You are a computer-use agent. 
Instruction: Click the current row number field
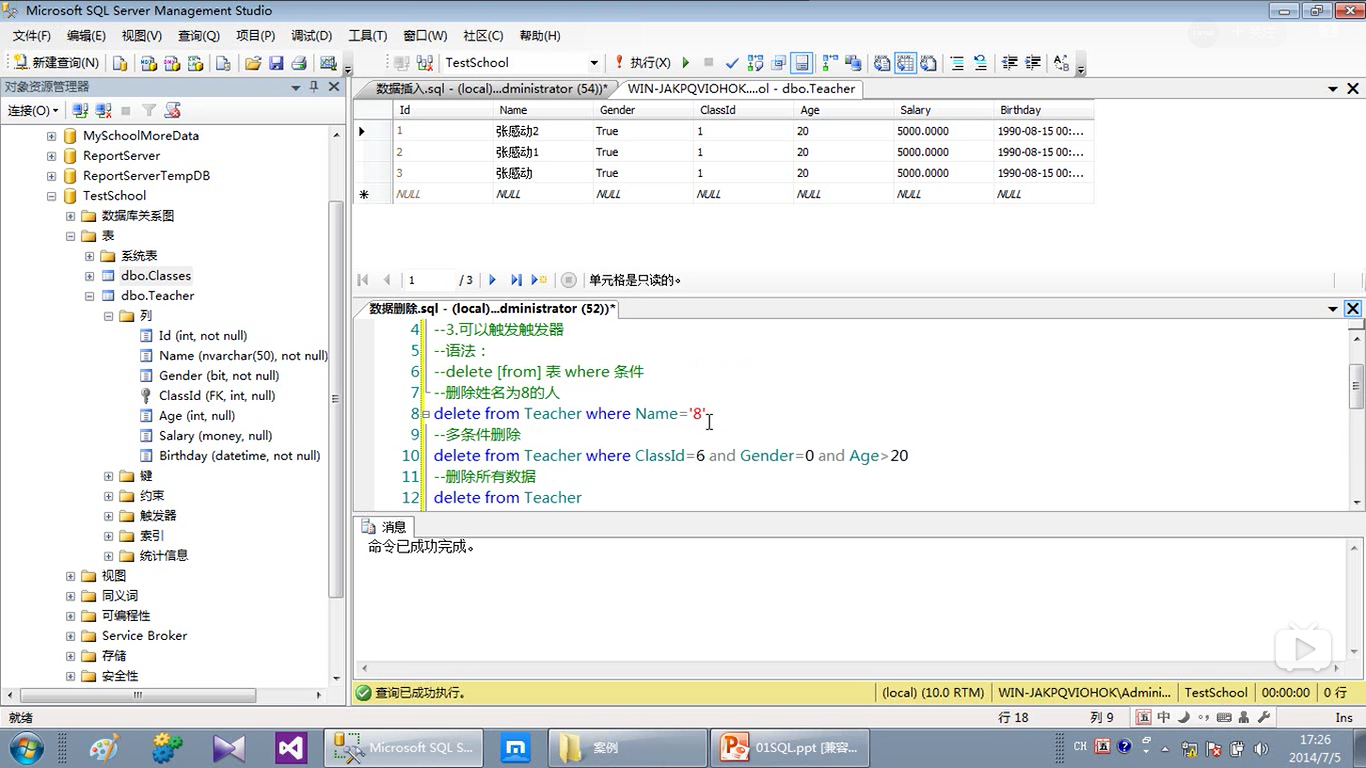point(428,280)
